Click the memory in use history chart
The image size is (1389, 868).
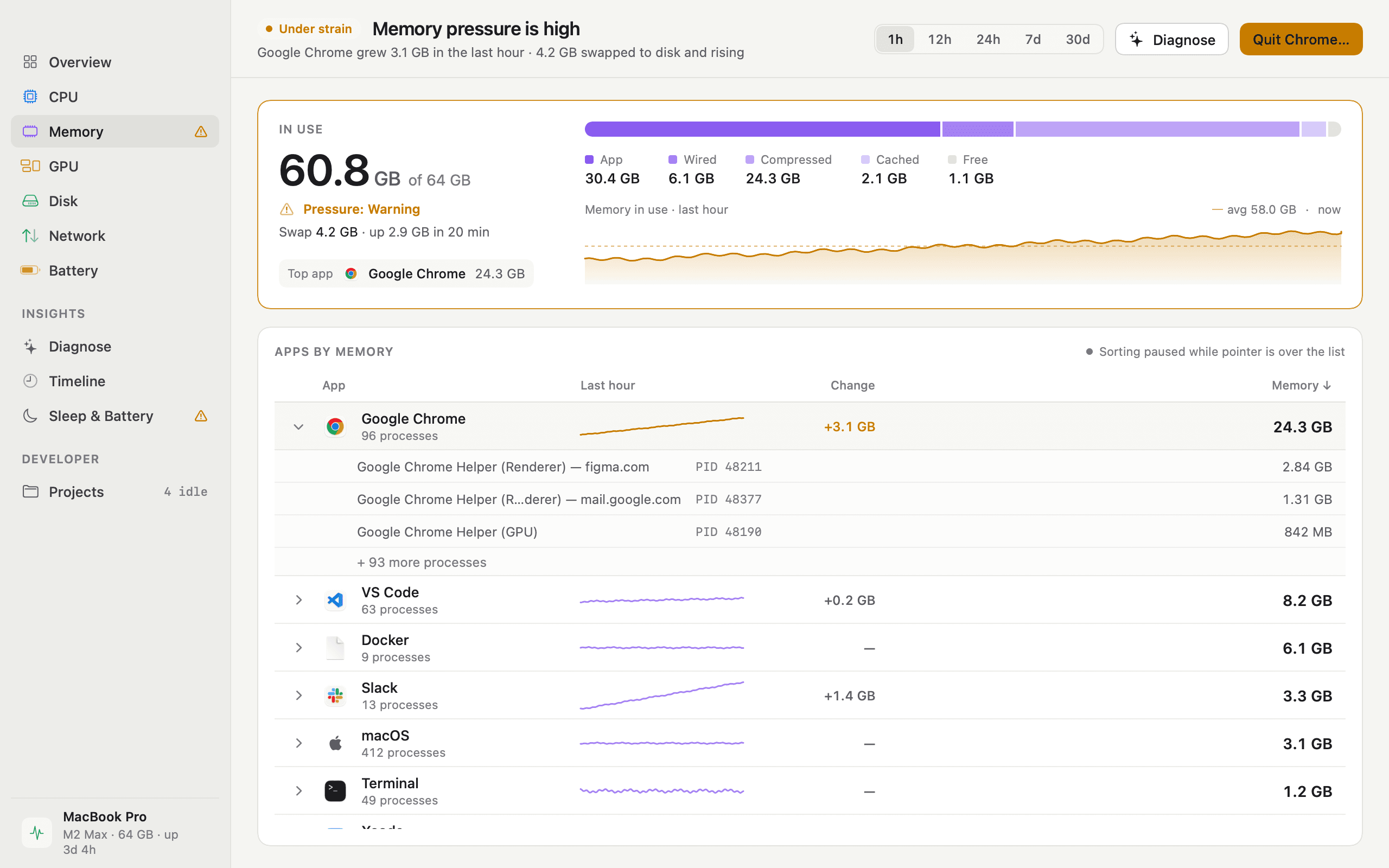pos(963,257)
